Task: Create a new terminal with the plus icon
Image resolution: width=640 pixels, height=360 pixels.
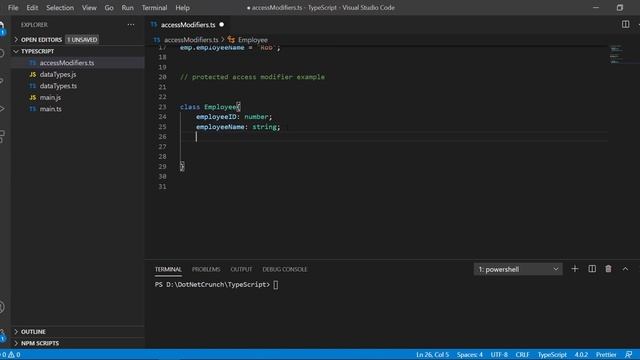Action: 575,269
